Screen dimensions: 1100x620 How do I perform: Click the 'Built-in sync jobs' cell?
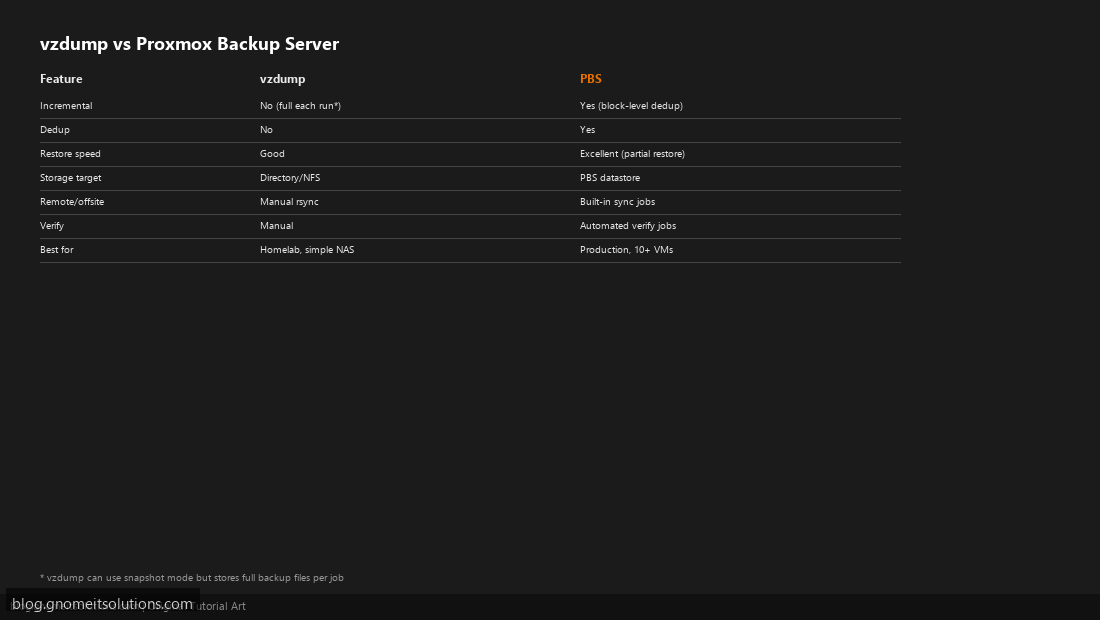pyautogui.click(x=617, y=201)
